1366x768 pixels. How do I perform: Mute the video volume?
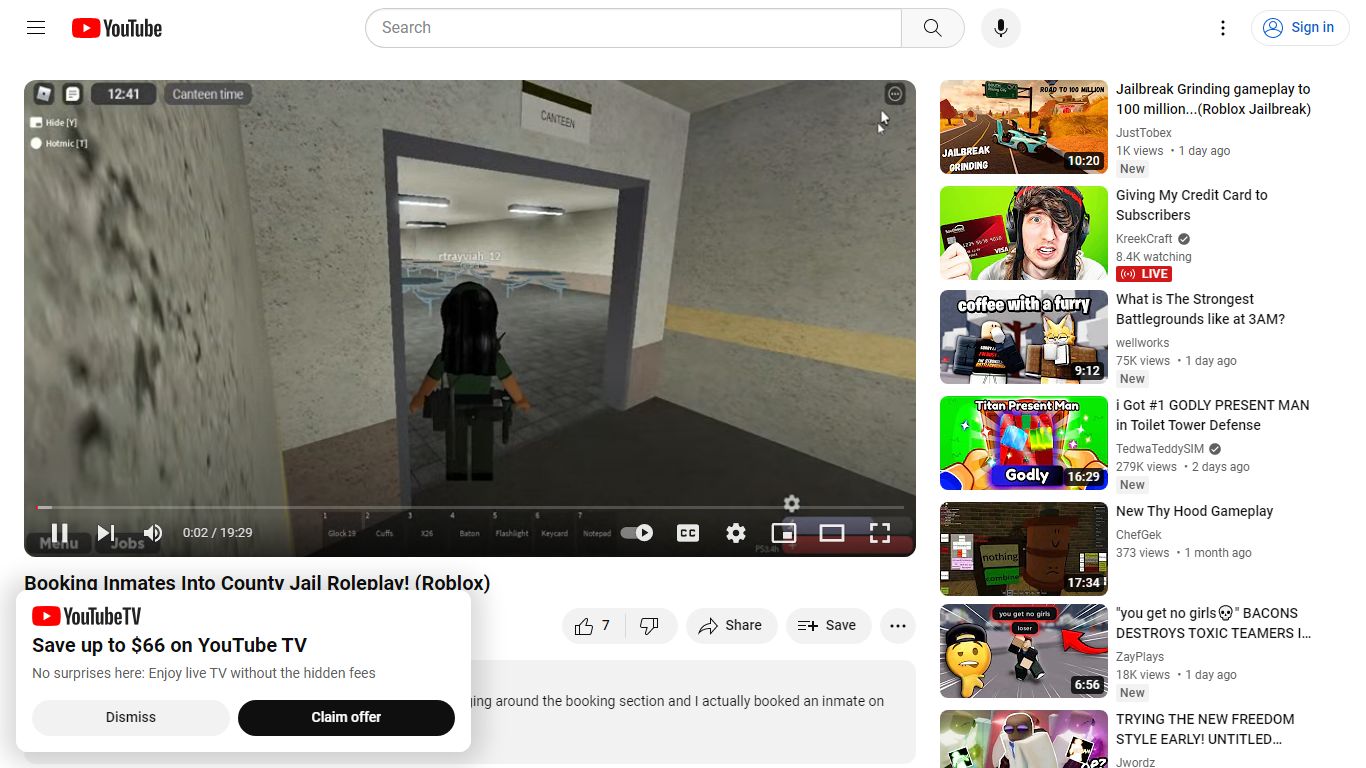[152, 533]
